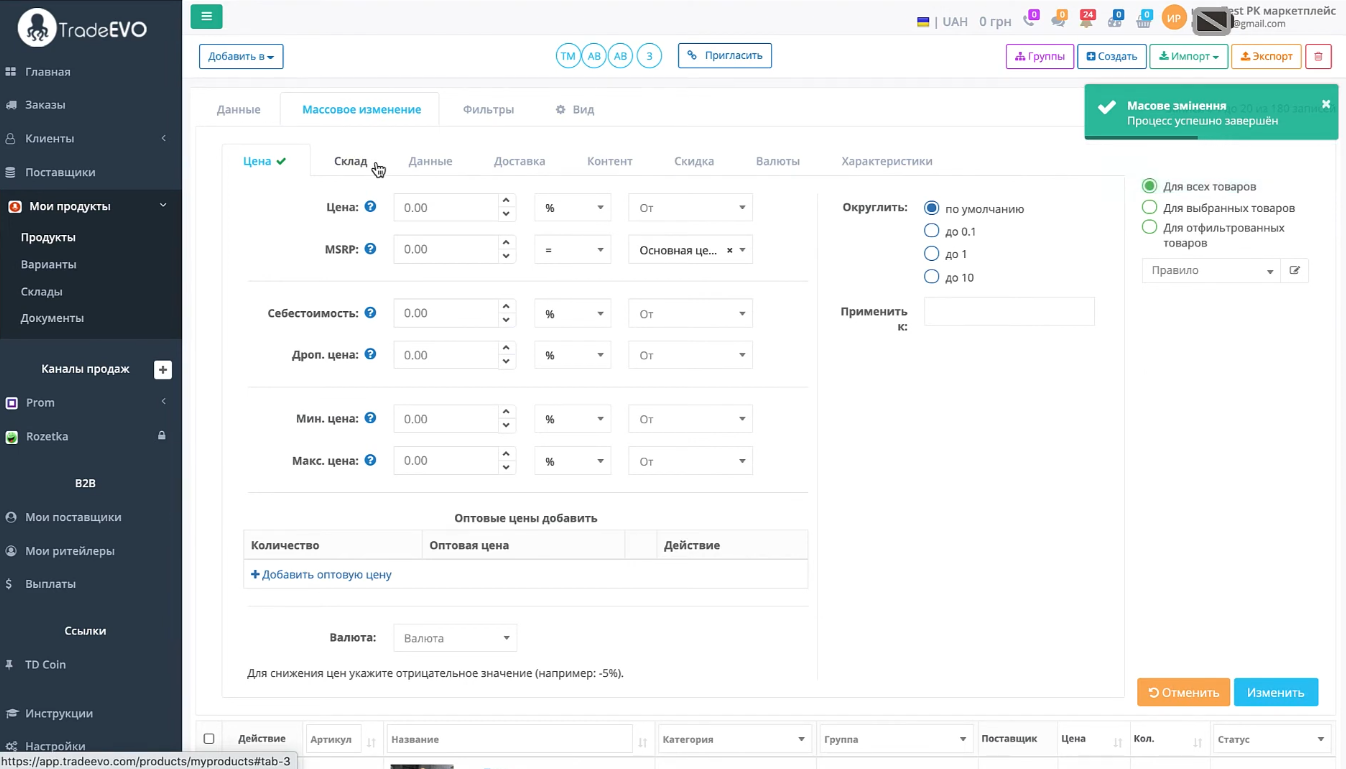
Task: Open the Характеристики sub-tab
Action: (x=887, y=161)
